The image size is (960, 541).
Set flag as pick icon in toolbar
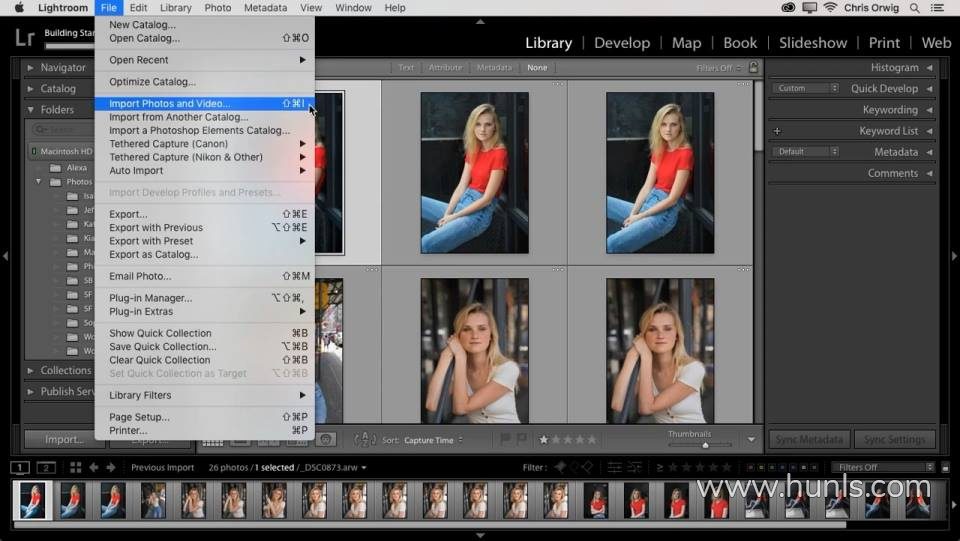[x=505, y=439]
